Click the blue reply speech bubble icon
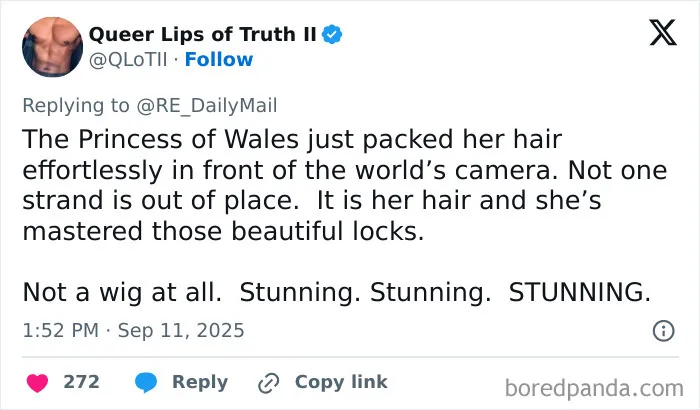Viewport: 700px width, 410px height. pos(146,382)
